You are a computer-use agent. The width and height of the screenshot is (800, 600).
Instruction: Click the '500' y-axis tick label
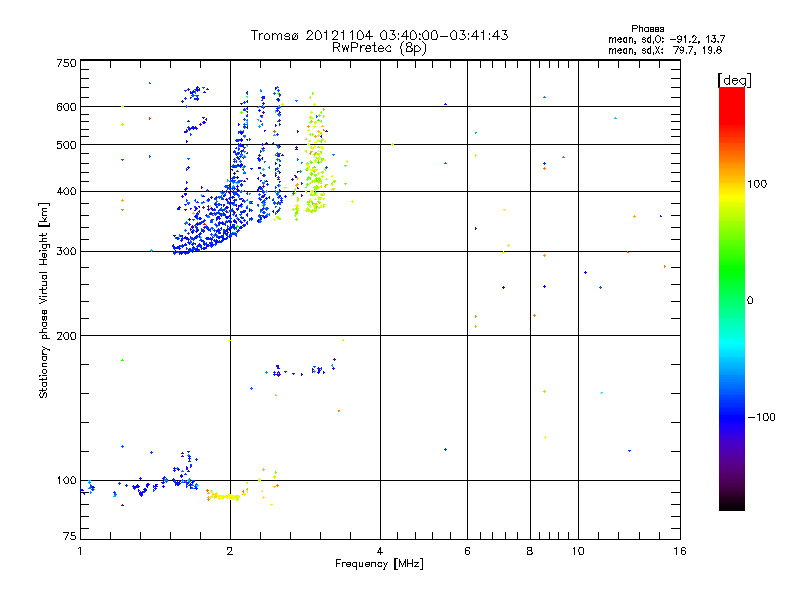pyautogui.click(x=67, y=145)
